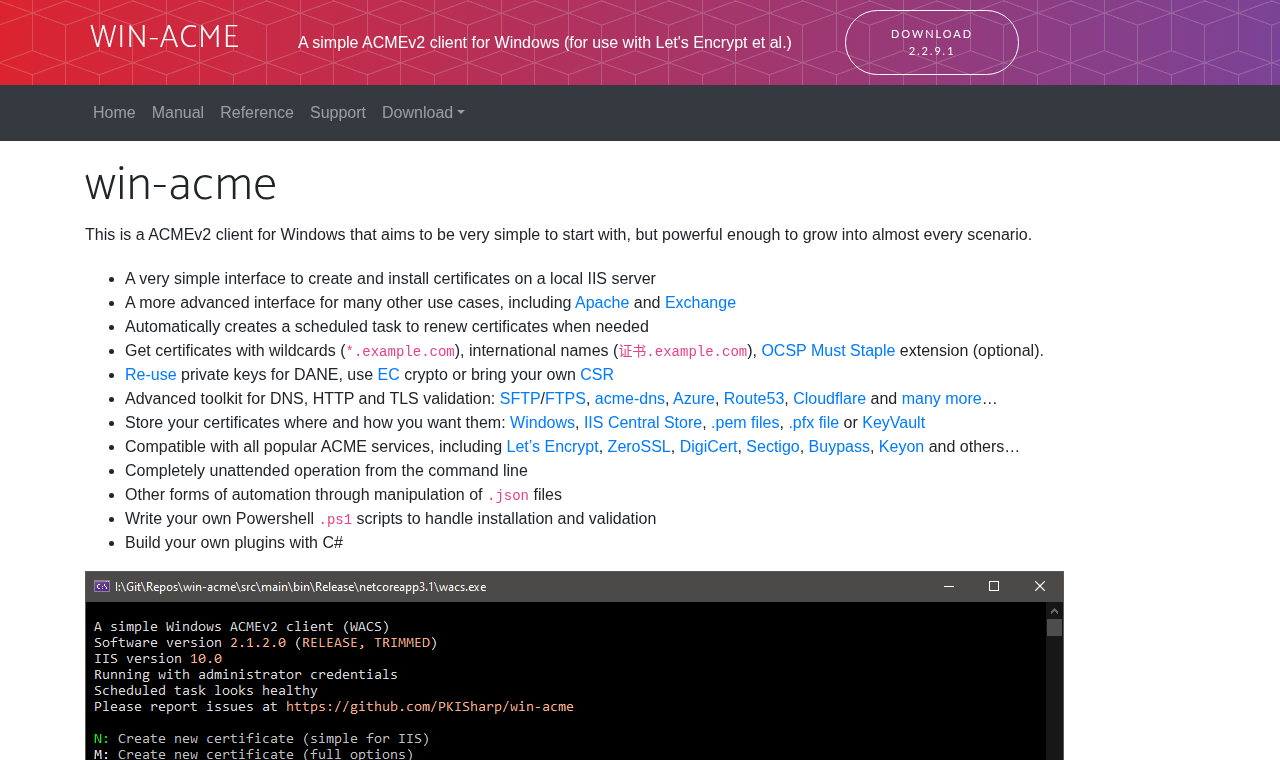The height and width of the screenshot is (760, 1280).
Task: Open the .pfx file link
Action: pos(814,423)
